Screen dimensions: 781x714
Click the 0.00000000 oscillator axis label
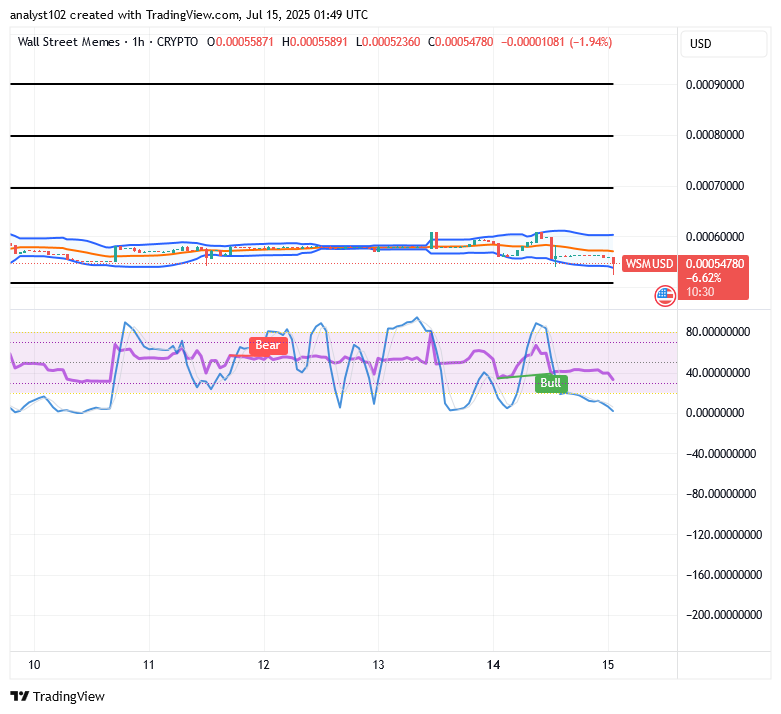click(x=715, y=413)
